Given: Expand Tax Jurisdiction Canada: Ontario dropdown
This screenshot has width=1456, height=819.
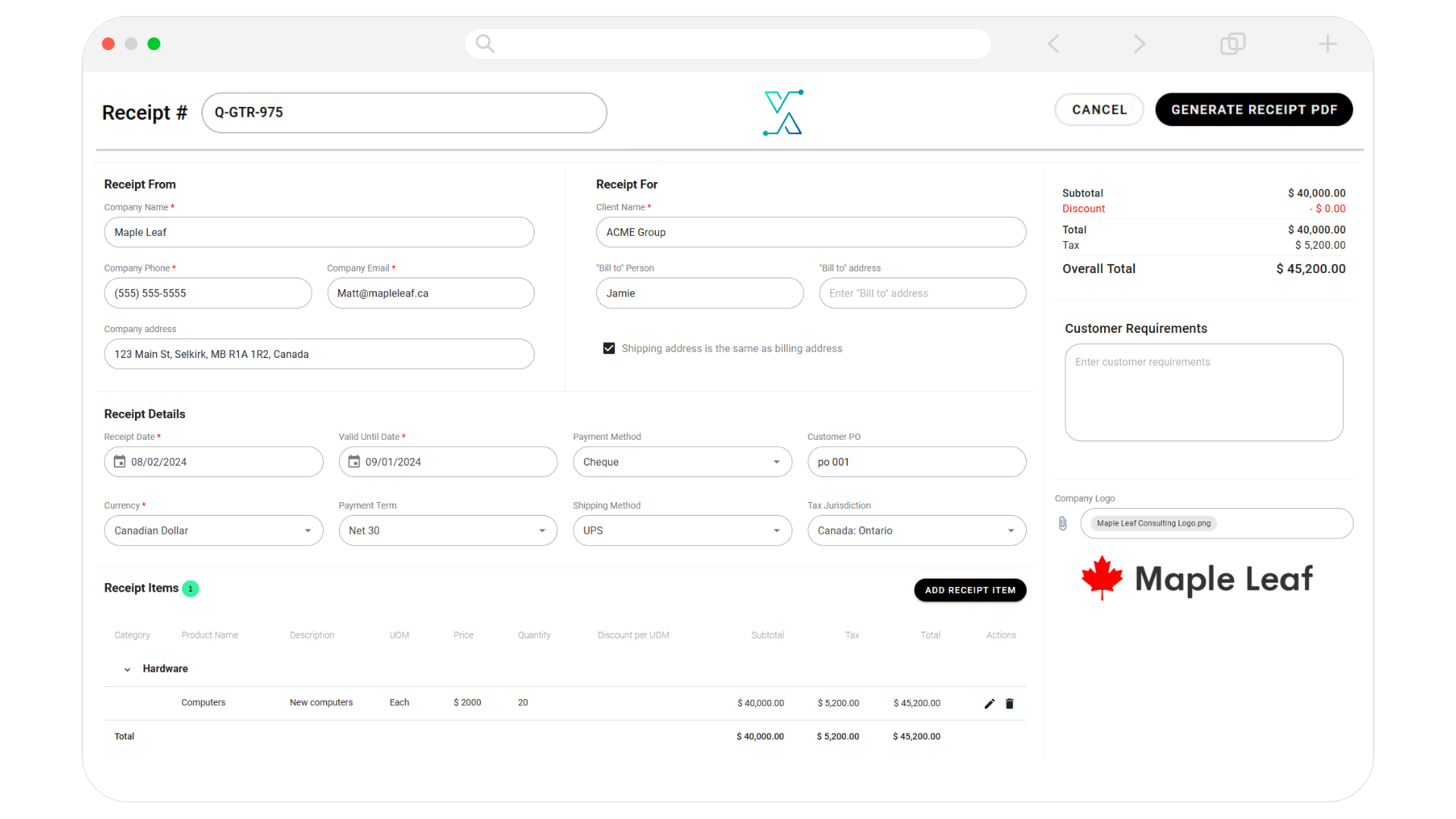Looking at the screenshot, I should [x=916, y=531].
